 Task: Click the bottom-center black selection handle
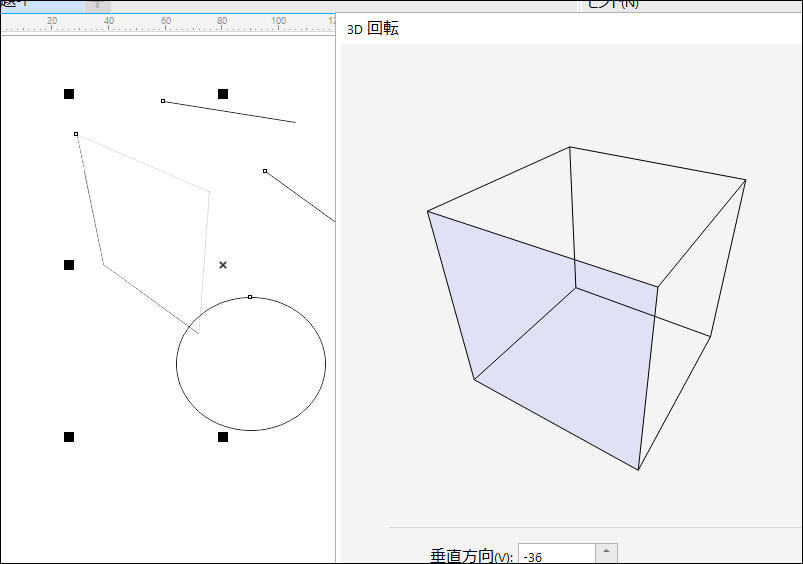223,437
